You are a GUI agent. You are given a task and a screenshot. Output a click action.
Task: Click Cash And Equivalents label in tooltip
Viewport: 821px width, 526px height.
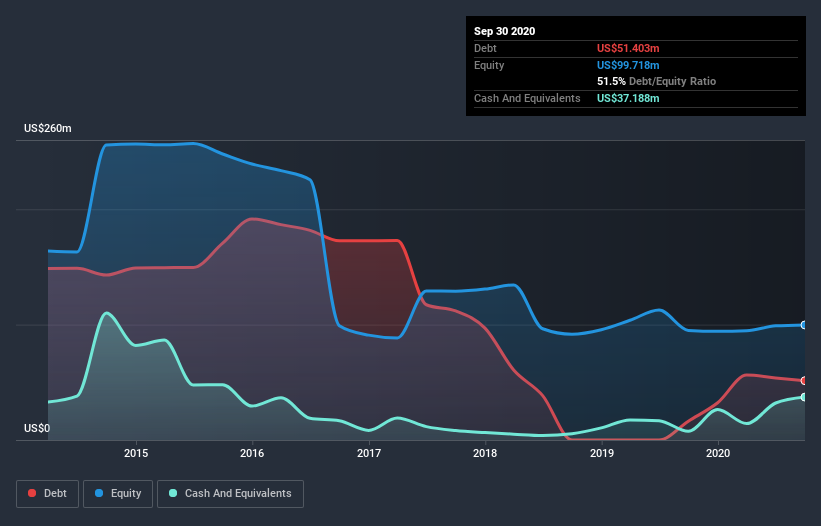click(x=527, y=98)
